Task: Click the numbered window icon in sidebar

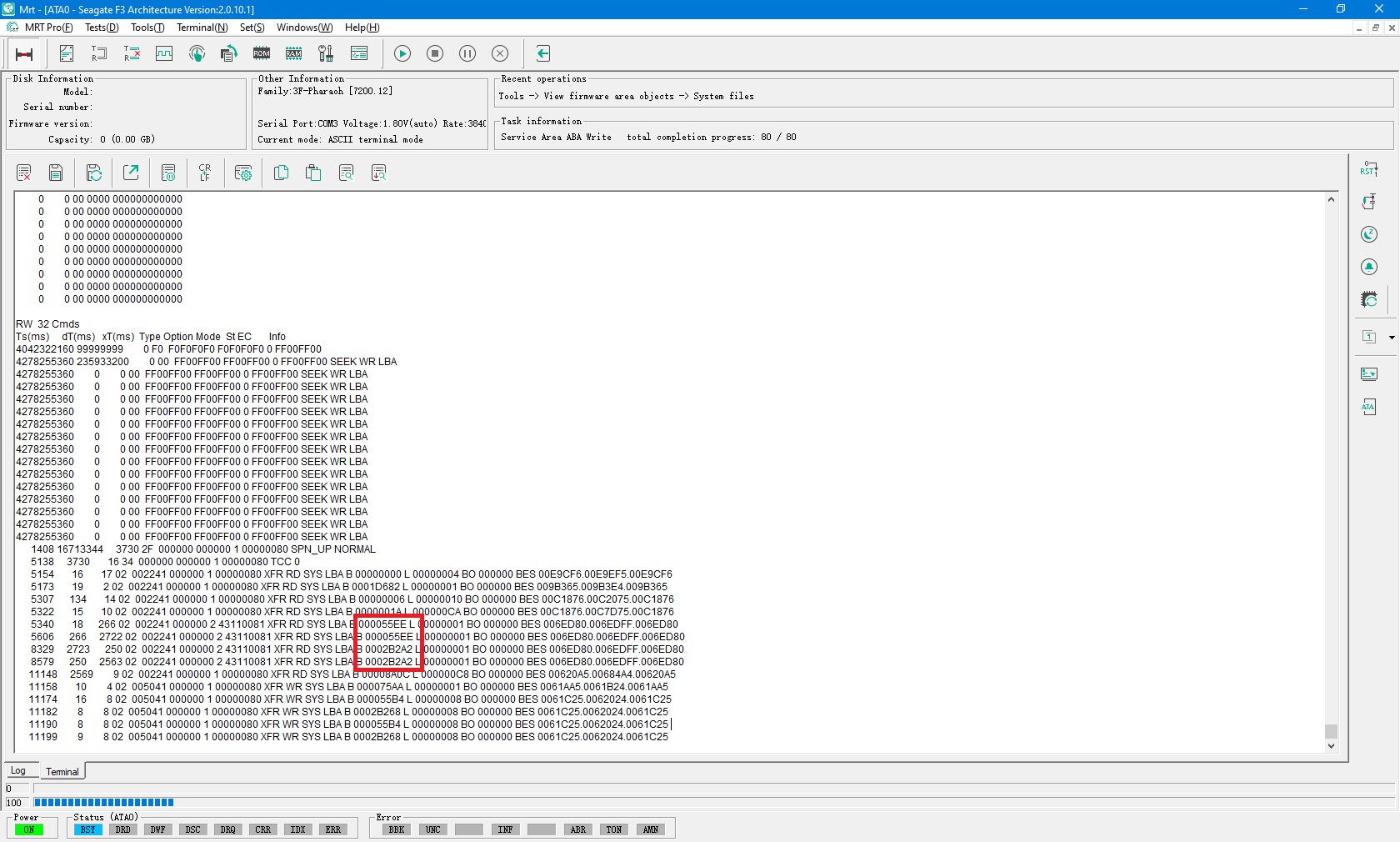Action: point(1369,337)
